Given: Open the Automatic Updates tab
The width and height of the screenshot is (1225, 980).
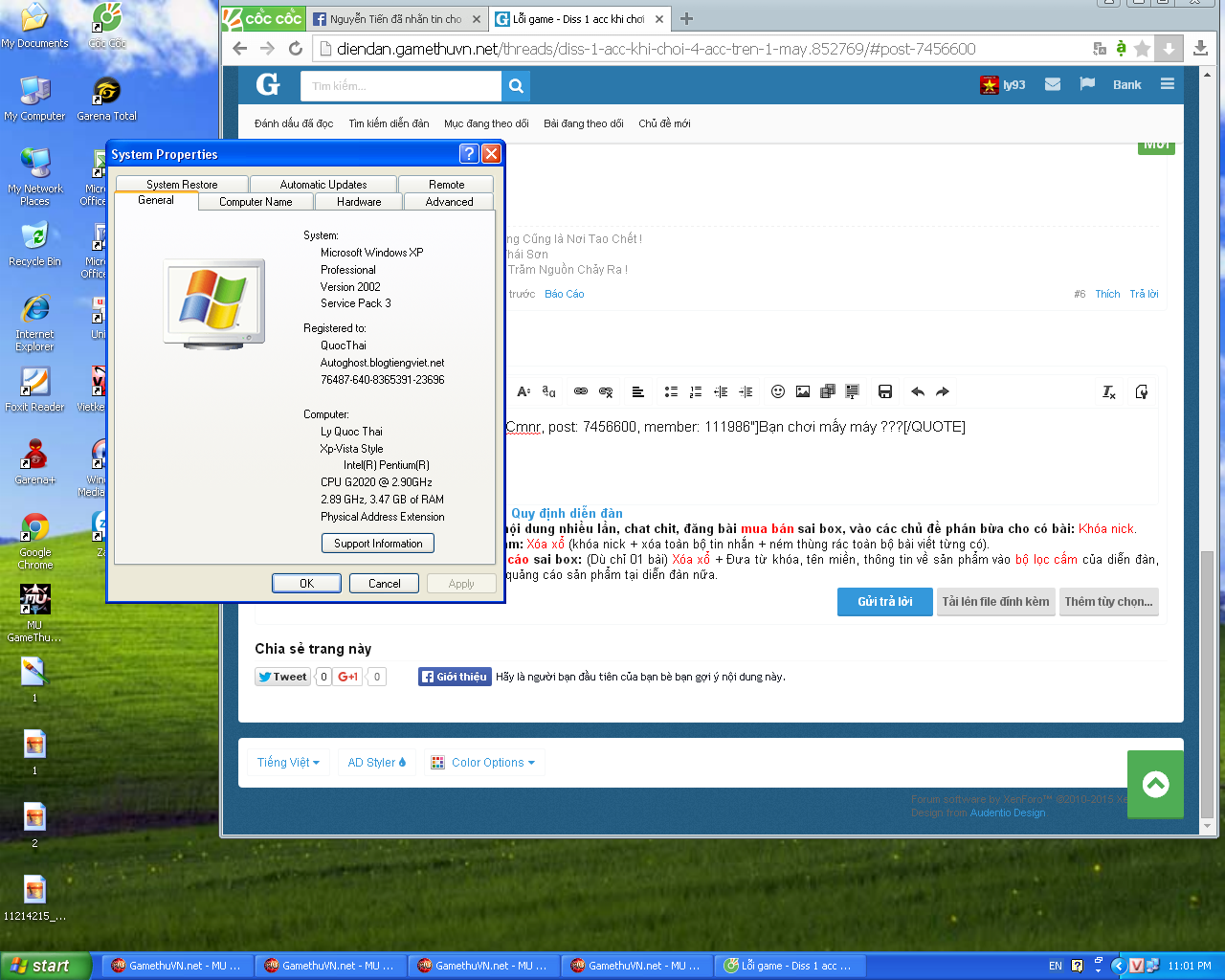Looking at the screenshot, I should point(323,185).
